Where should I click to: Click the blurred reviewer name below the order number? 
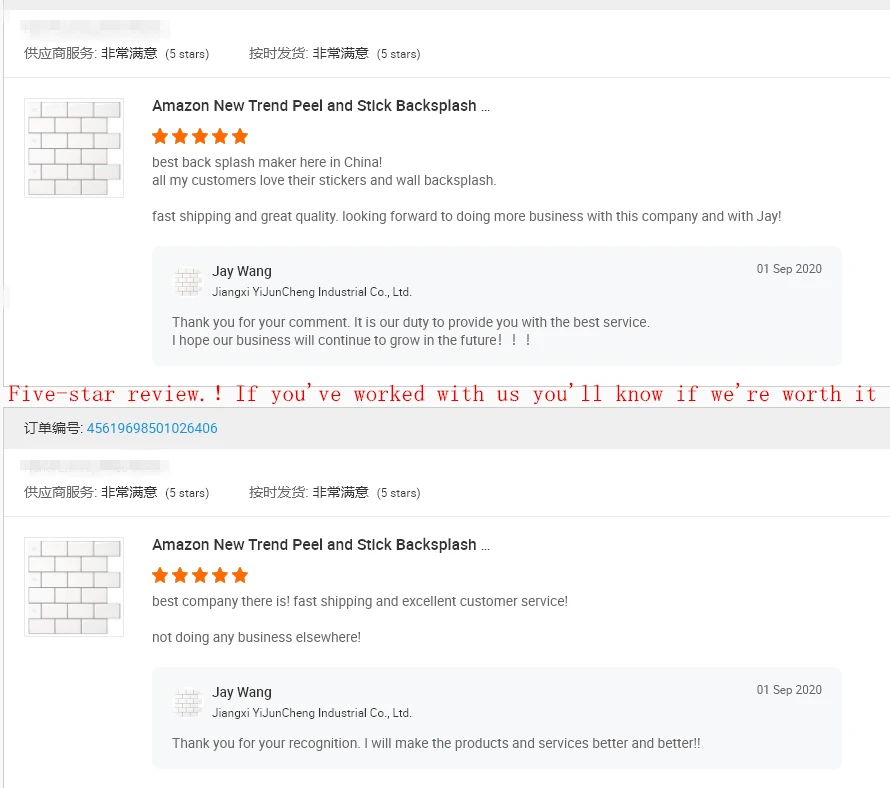96,466
